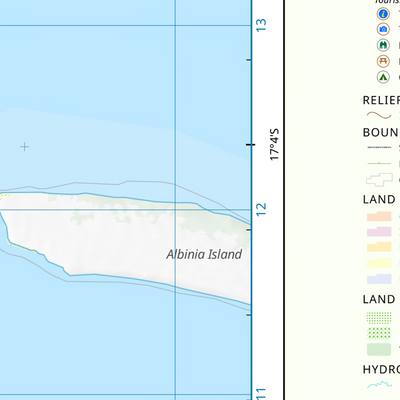Click the blue watercourse line symbol
The image size is (400, 400).
click(x=379, y=385)
